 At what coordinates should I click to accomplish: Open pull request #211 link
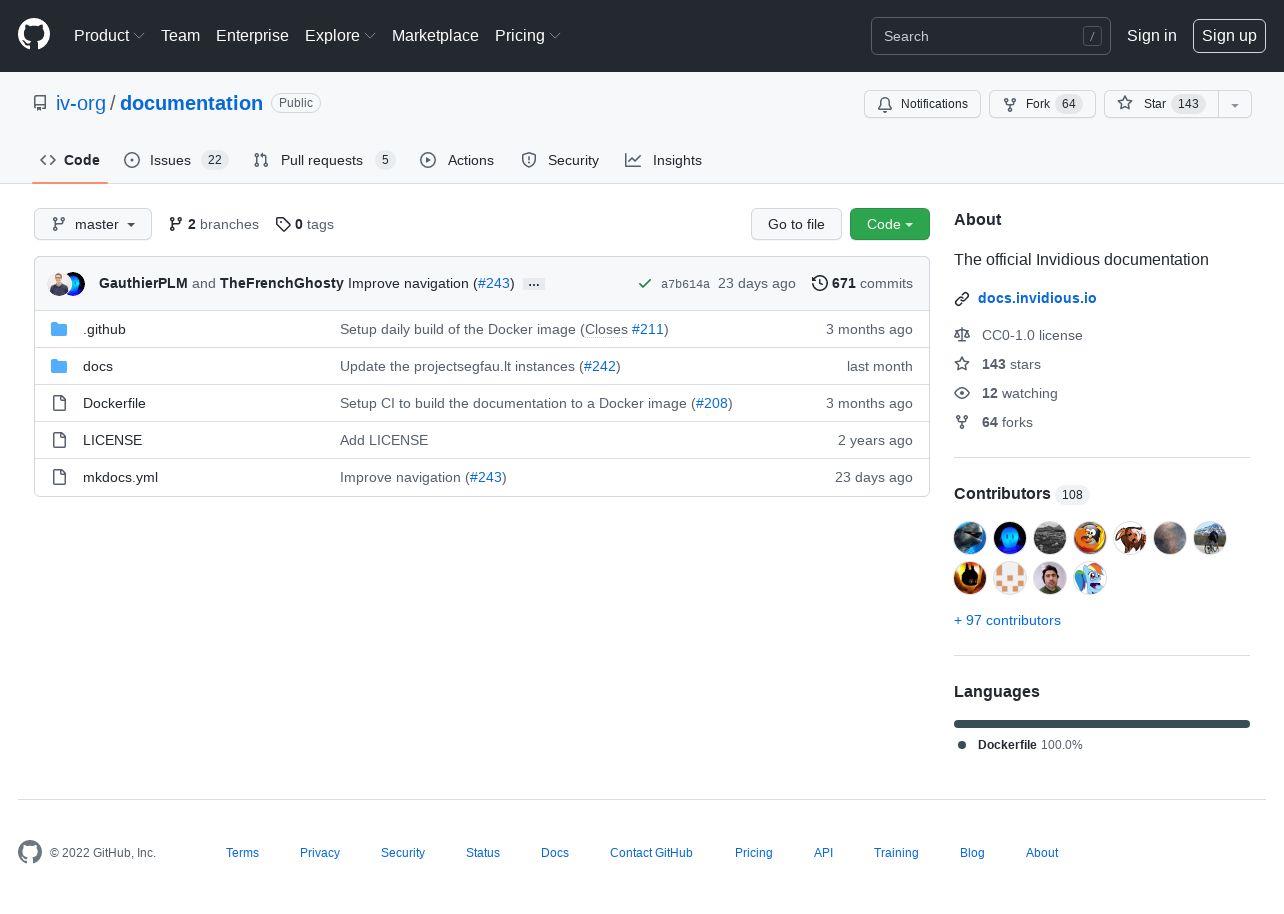point(648,329)
